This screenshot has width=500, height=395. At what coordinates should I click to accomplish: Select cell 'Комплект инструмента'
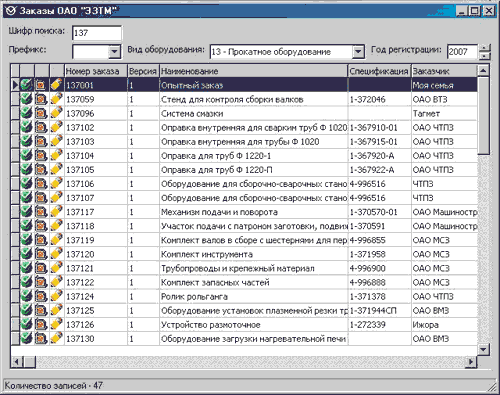(x=253, y=254)
